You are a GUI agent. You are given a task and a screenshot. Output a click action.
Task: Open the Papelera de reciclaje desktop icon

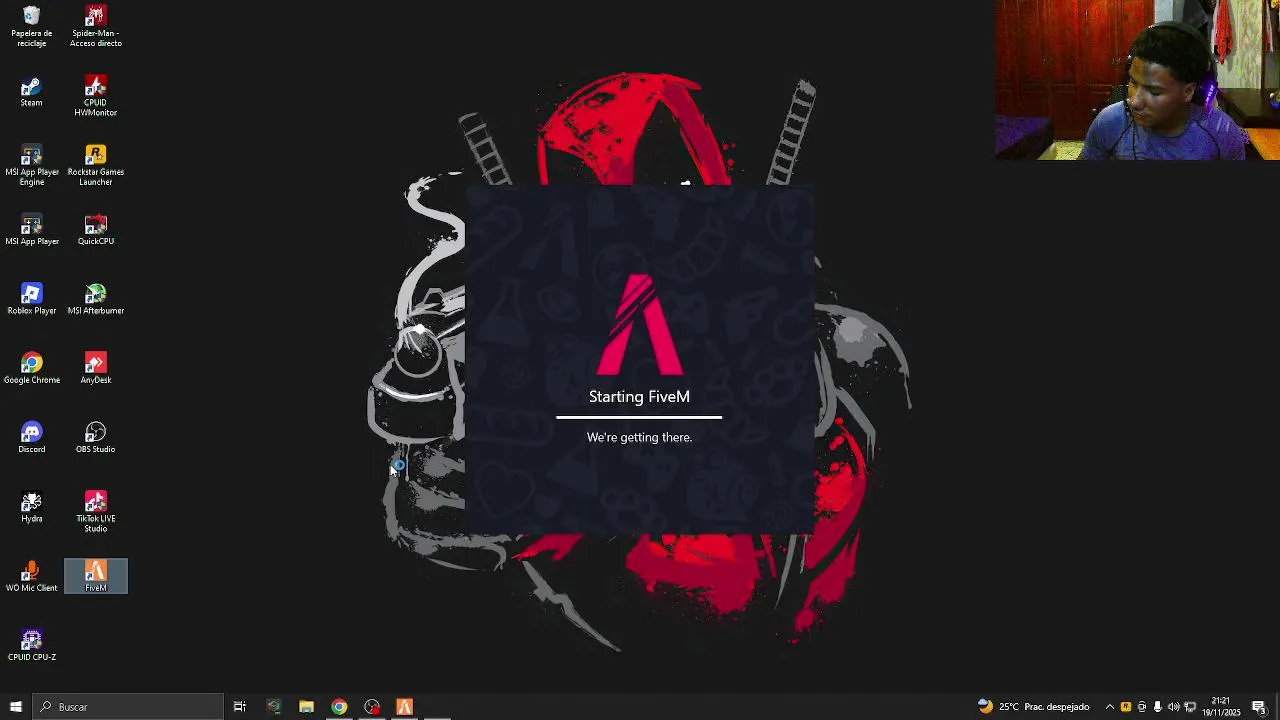click(31, 26)
